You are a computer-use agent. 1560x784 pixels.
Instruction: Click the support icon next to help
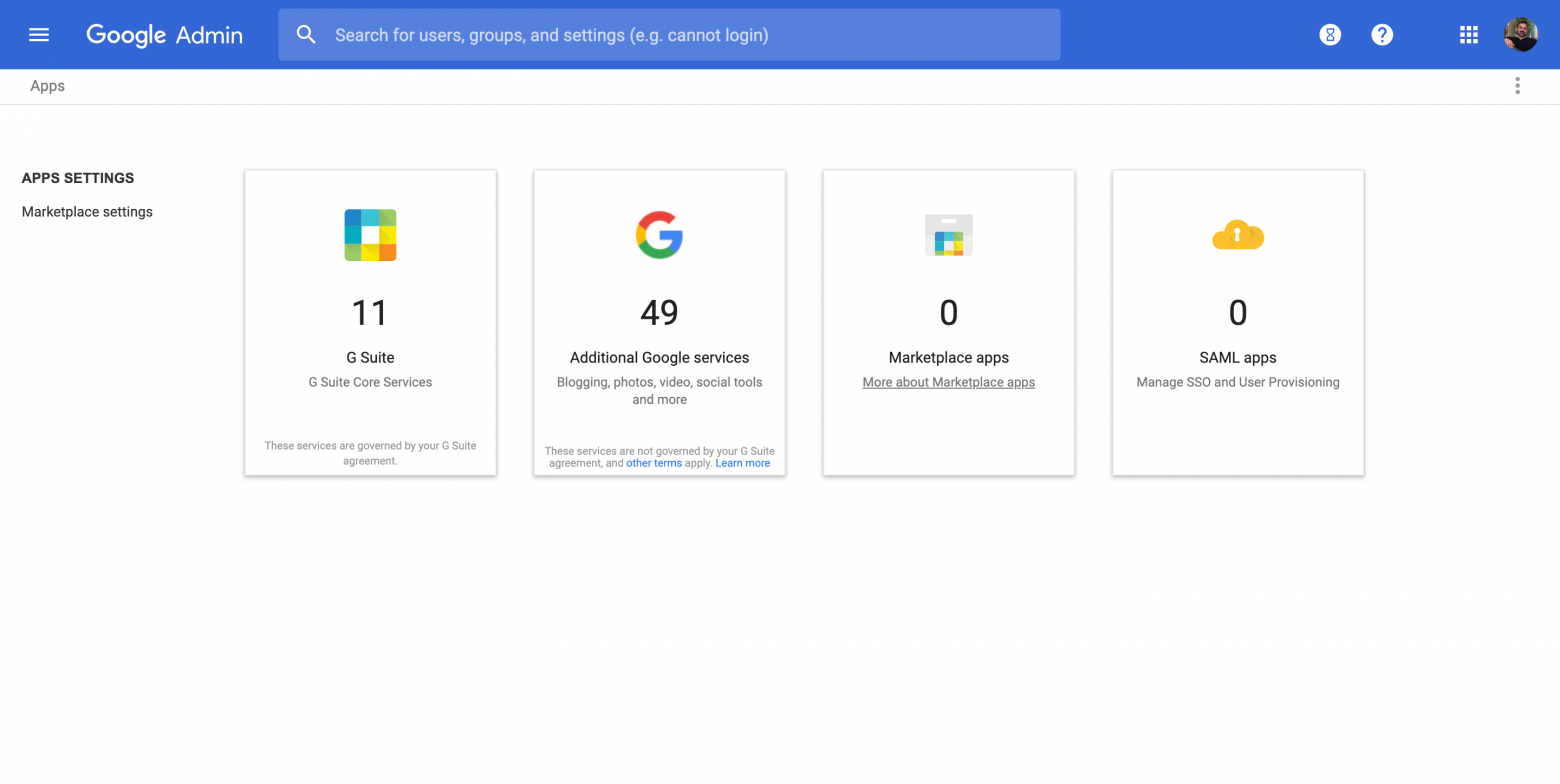point(1329,34)
